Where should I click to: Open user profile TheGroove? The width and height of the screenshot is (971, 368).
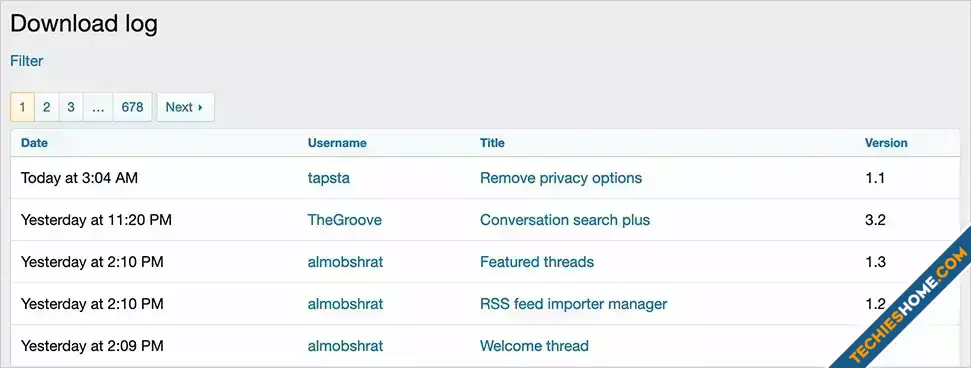click(344, 220)
